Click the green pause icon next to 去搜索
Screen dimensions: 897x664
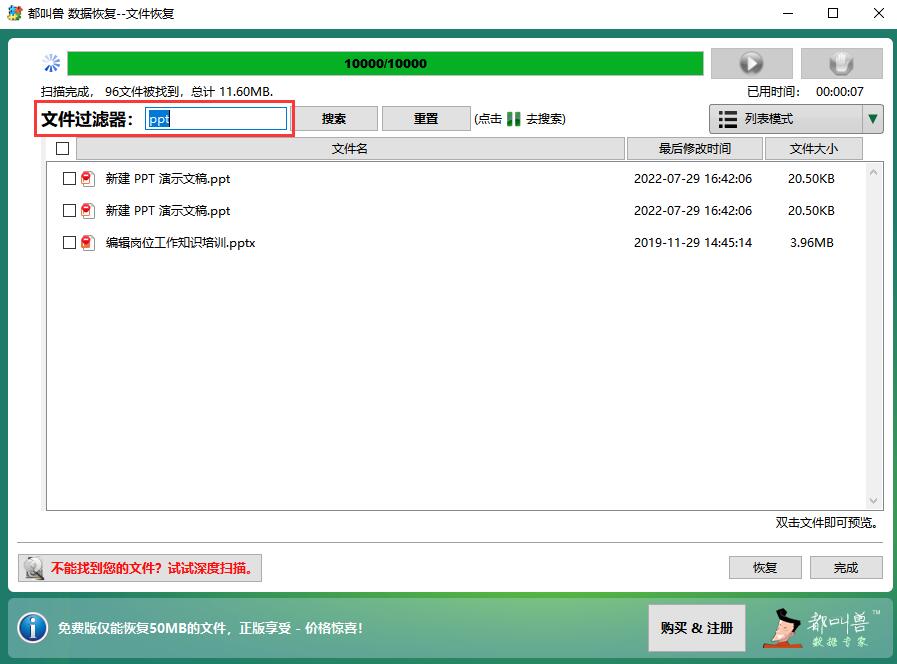[513, 118]
